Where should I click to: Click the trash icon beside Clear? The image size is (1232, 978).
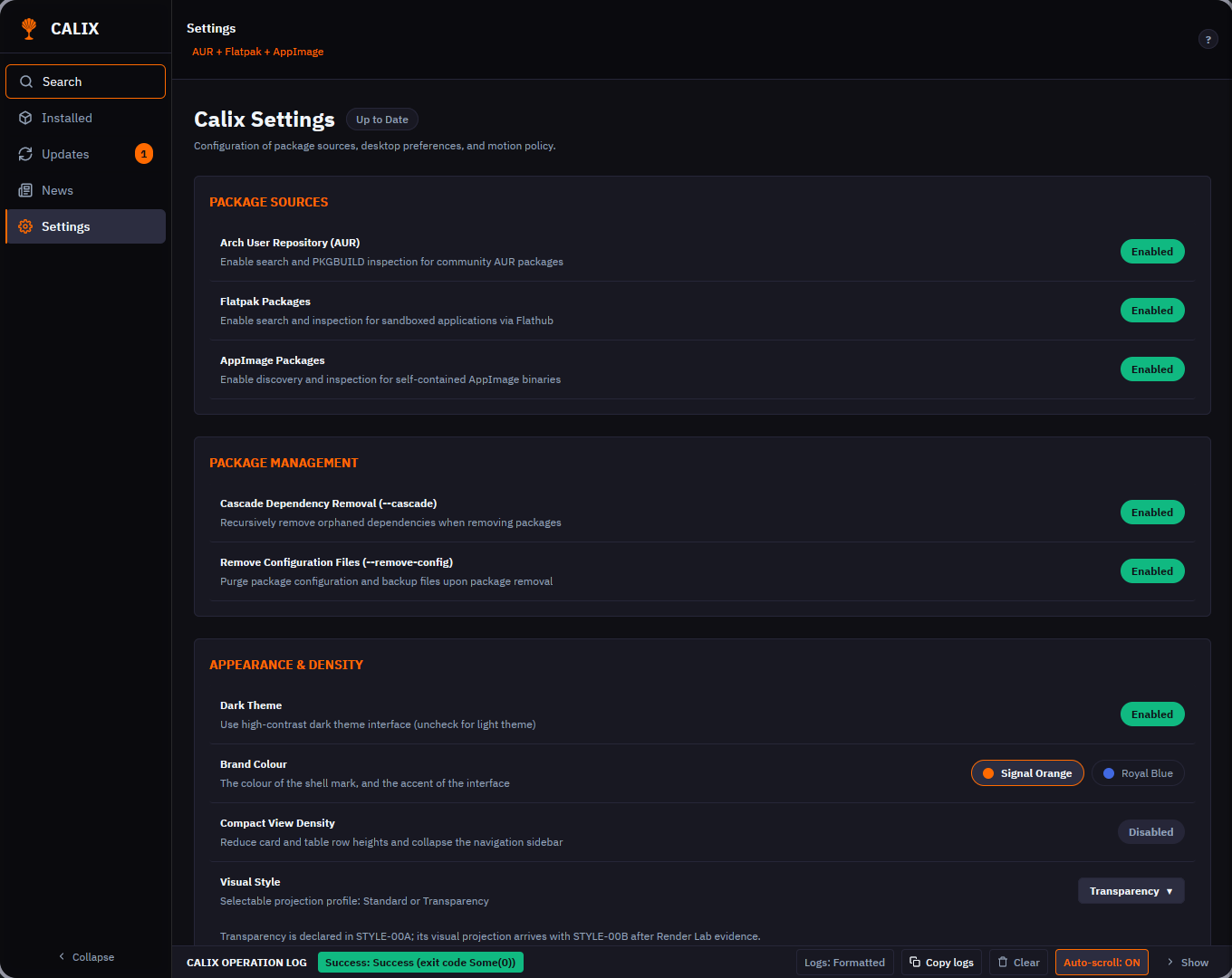(x=1003, y=962)
